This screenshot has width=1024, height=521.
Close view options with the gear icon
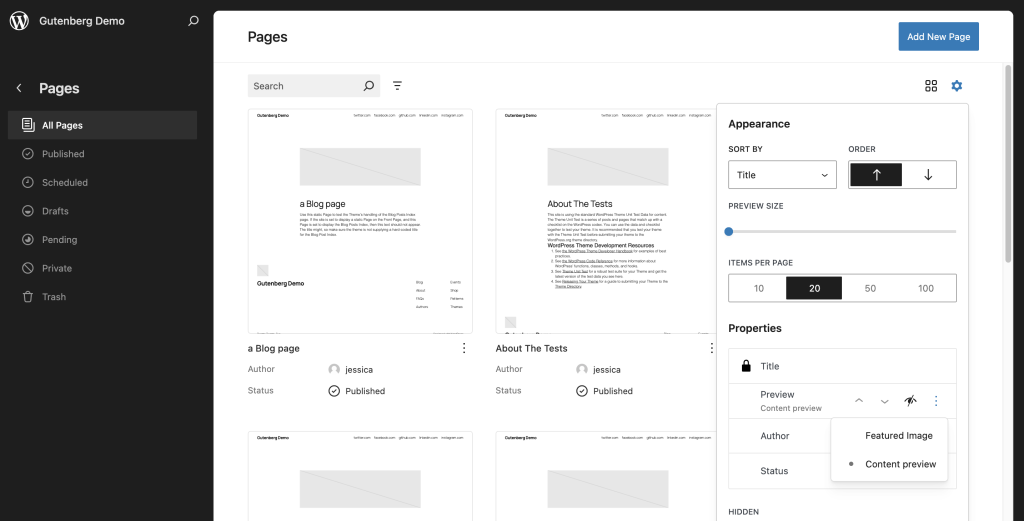(x=957, y=86)
